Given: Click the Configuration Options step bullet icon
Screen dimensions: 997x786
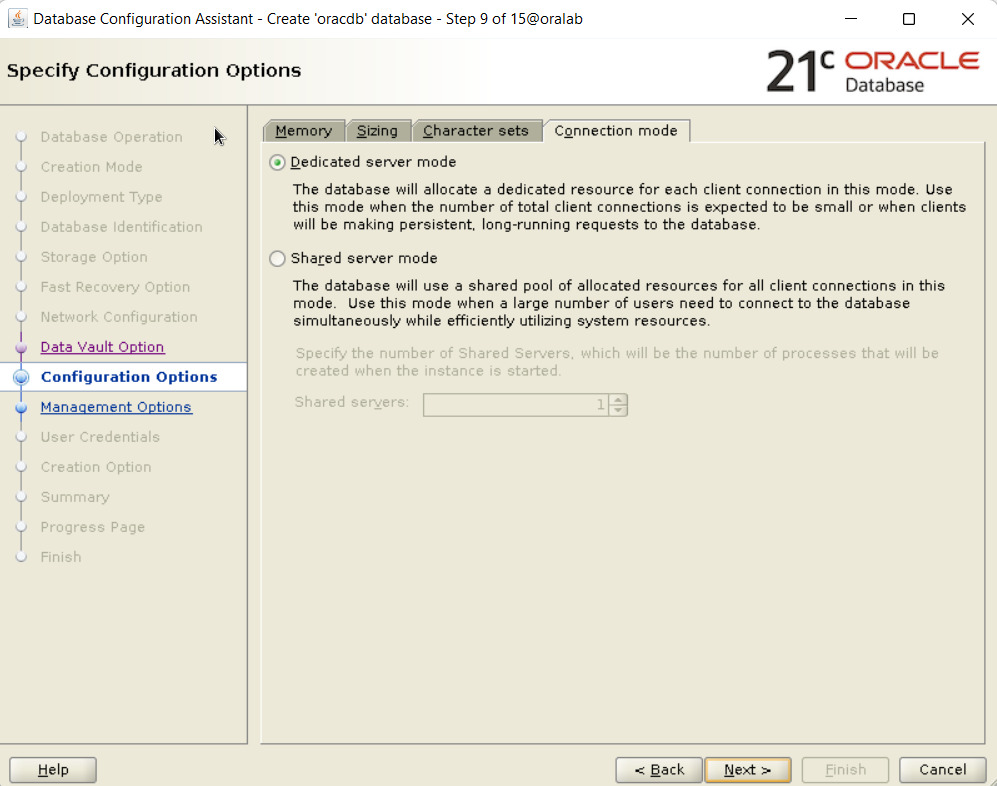Looking at the screenshot, I should 21,378.
